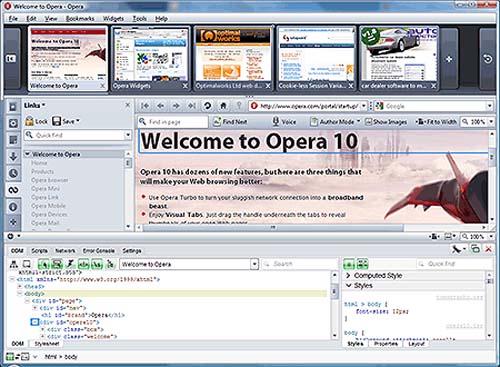Save the links using the floppy Save button
500x367 pixels.
(x=66, y=121)
